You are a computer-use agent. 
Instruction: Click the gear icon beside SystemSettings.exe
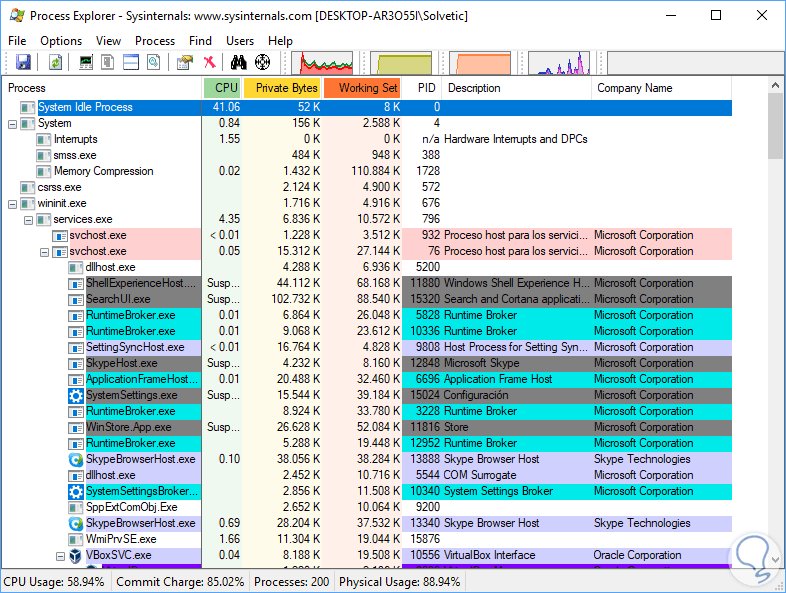coord(76,395)
